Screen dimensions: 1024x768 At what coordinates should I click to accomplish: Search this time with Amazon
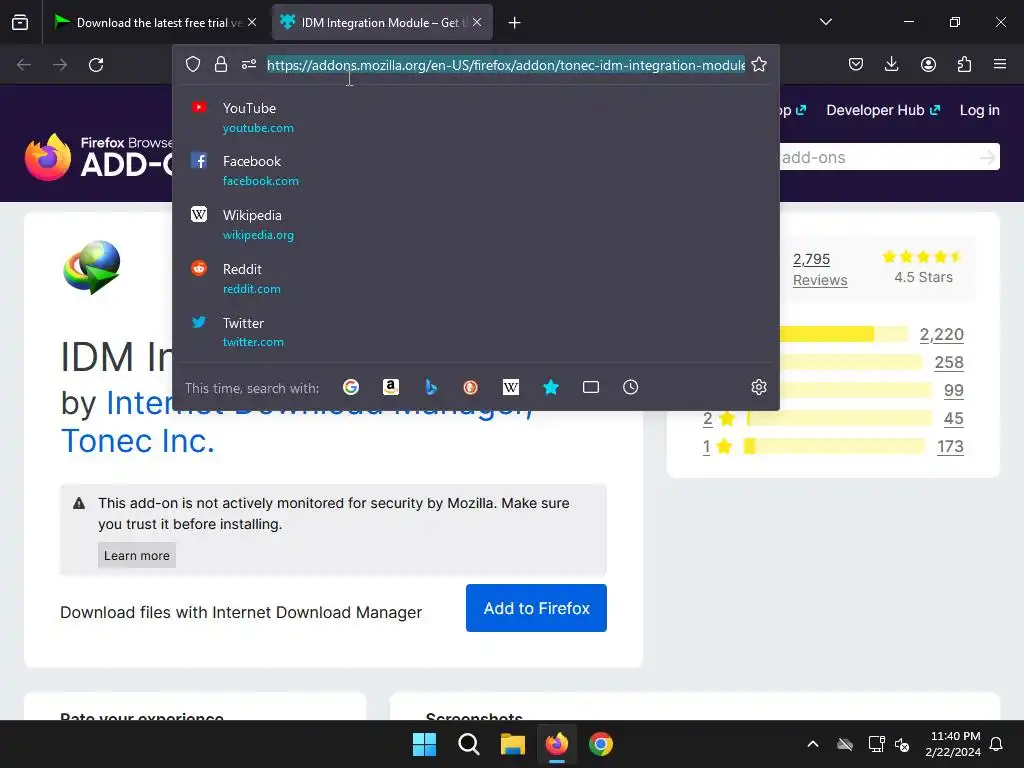tap(391, 387)
